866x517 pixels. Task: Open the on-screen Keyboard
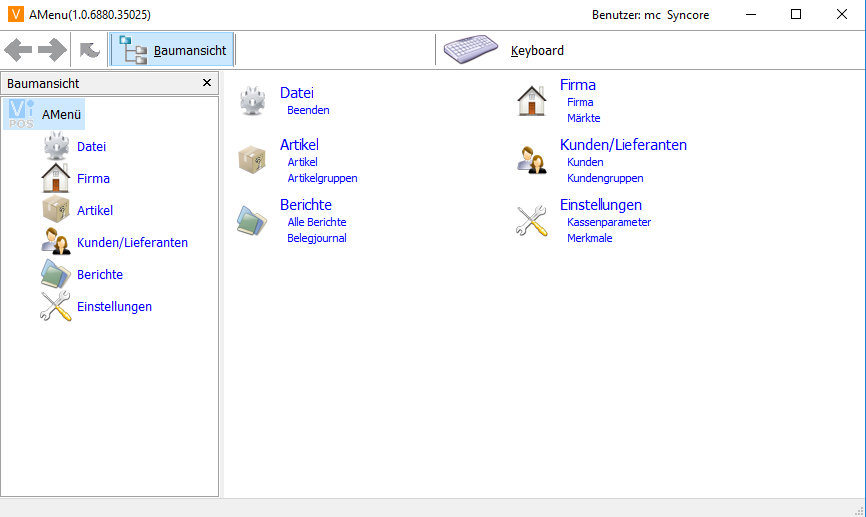pyautogui.click(x=504, y=50)
